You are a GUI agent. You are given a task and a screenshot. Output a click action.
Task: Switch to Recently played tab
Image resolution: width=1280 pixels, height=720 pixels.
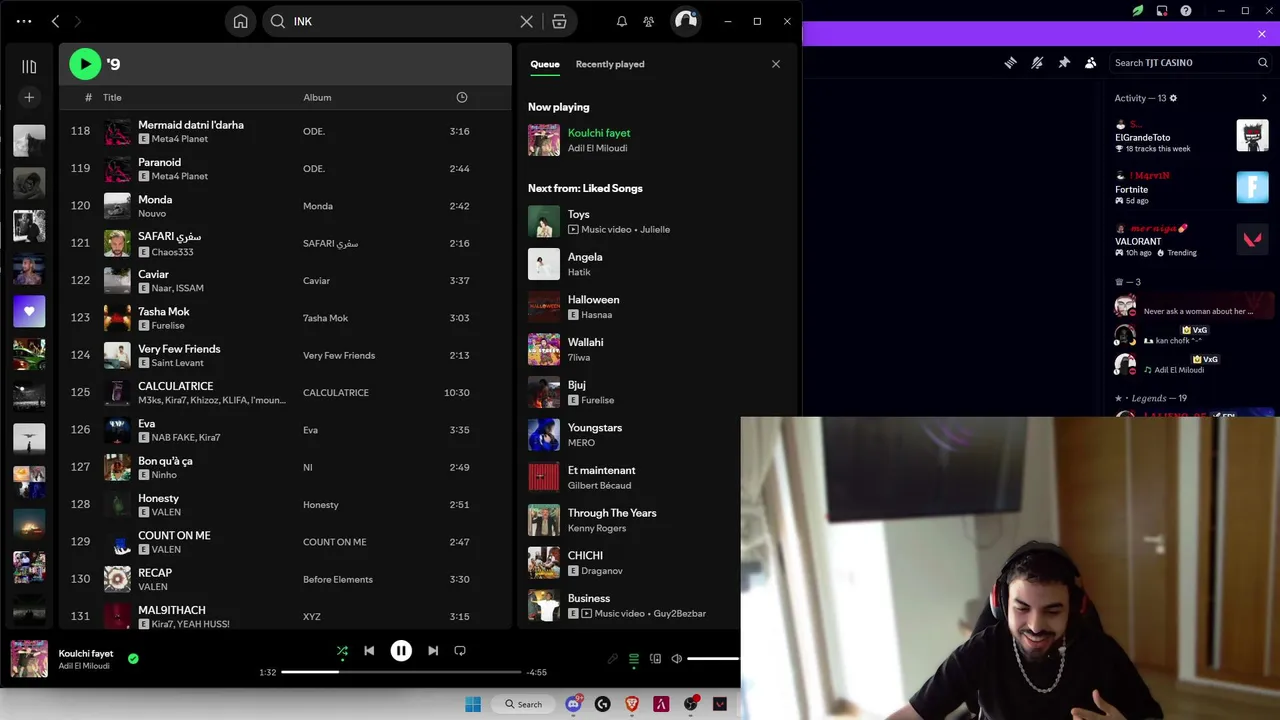point(610,64)
